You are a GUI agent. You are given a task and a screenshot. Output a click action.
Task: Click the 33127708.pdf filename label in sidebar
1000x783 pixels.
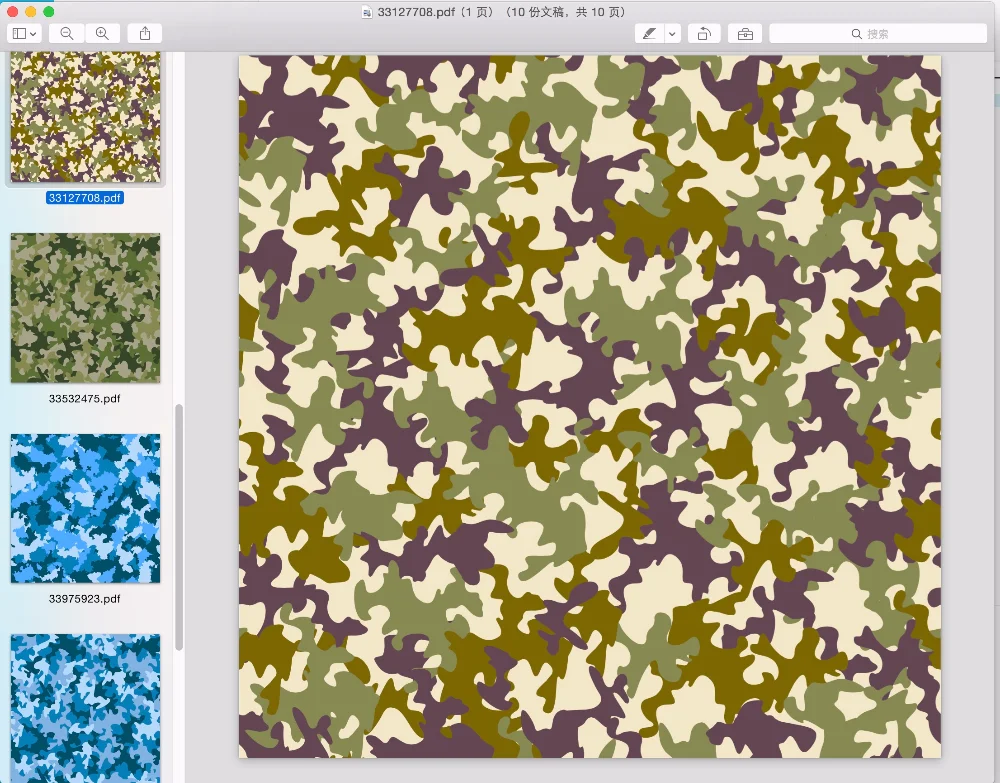tap(85, 198)
